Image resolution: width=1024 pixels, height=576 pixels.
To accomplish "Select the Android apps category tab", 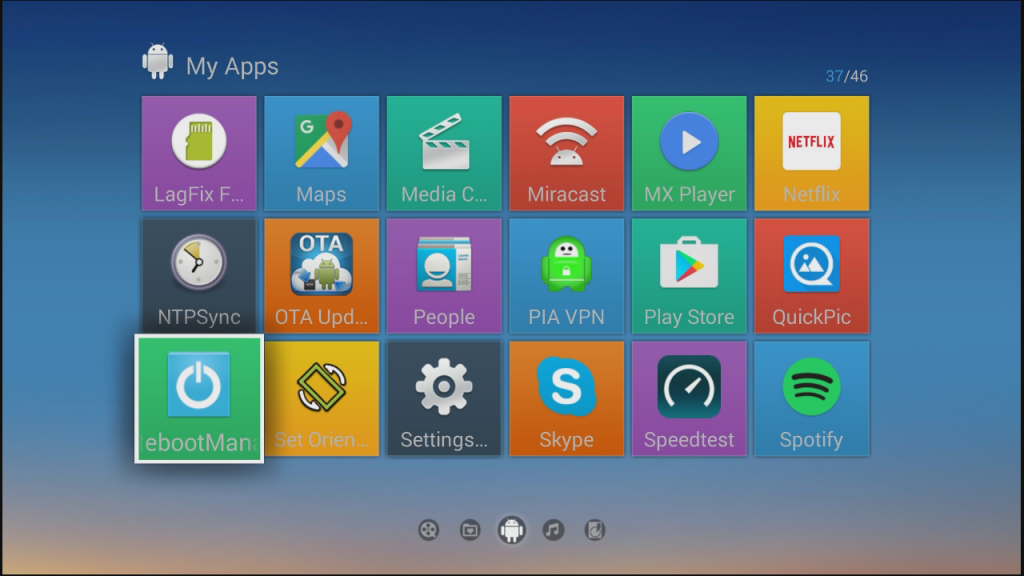I will [x=511, y=530].
